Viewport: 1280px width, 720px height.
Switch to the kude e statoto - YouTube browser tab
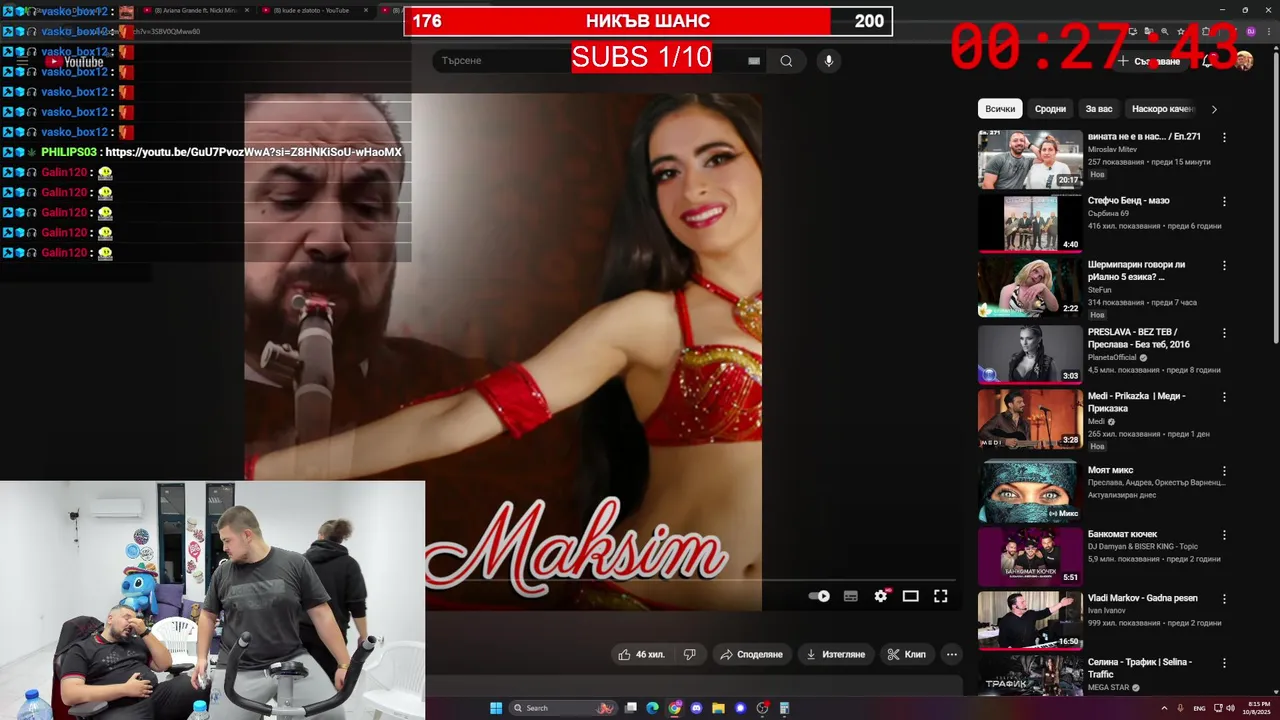(313, 10)
